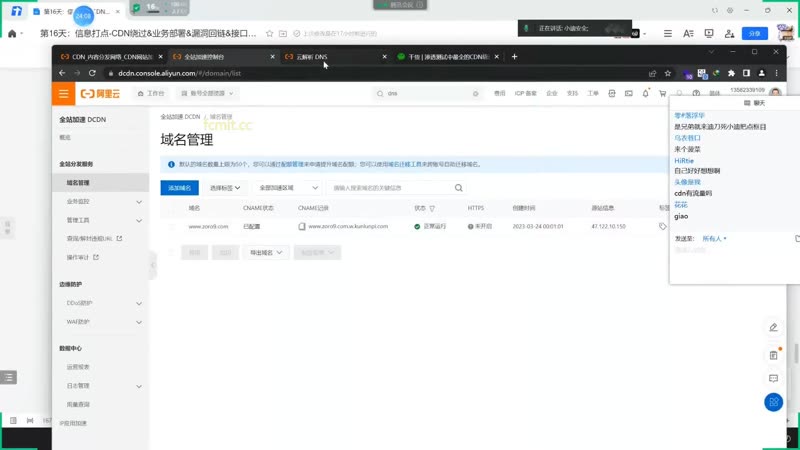800x450 pixels.
Task: Open 工作台 in Aliyun top bar
Action: click(x=151, y=93)
